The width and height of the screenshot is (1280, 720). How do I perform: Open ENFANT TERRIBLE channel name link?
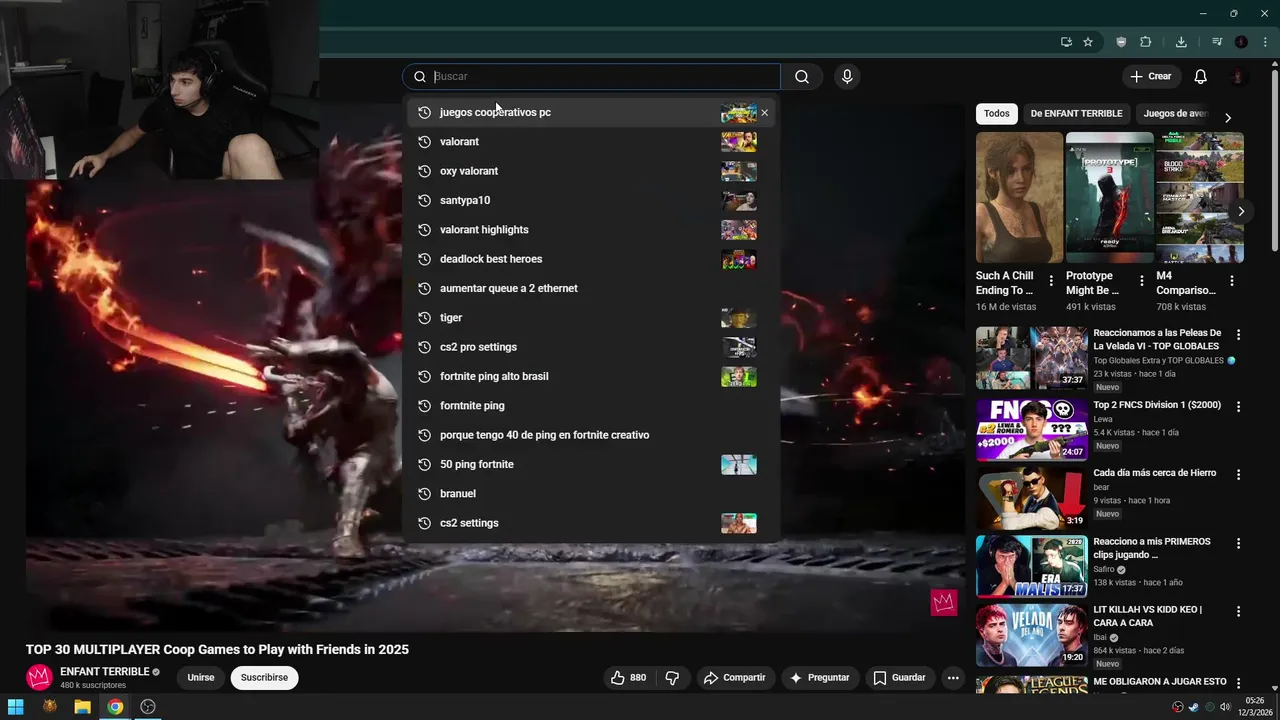pyautogui.click(x=104, y=672)
